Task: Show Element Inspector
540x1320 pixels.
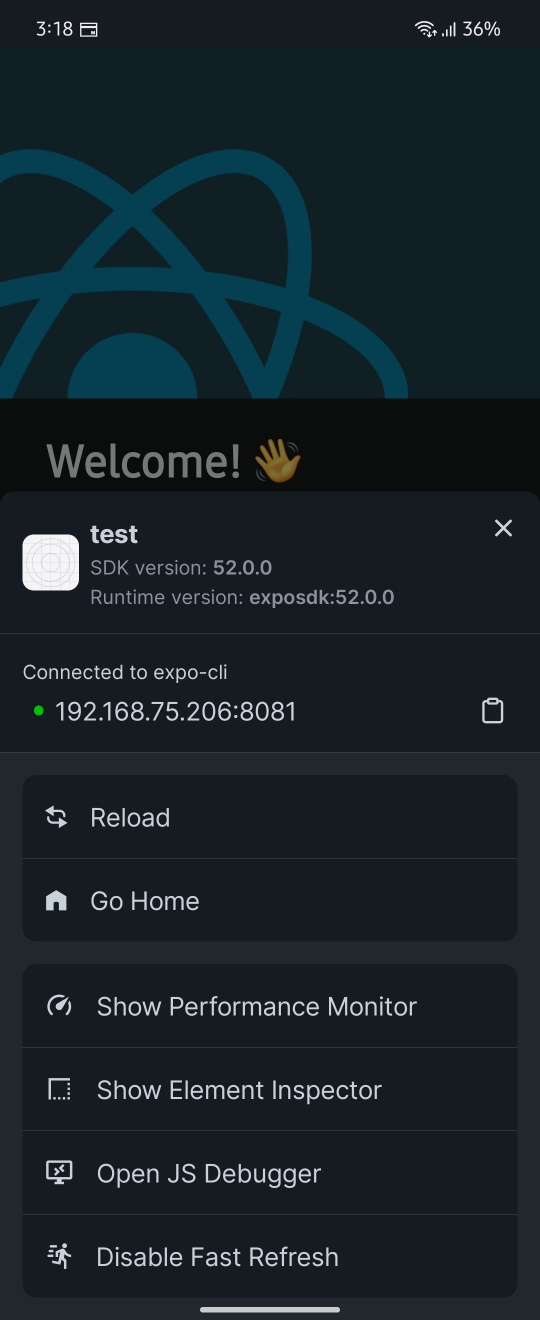Action: 270,1090
